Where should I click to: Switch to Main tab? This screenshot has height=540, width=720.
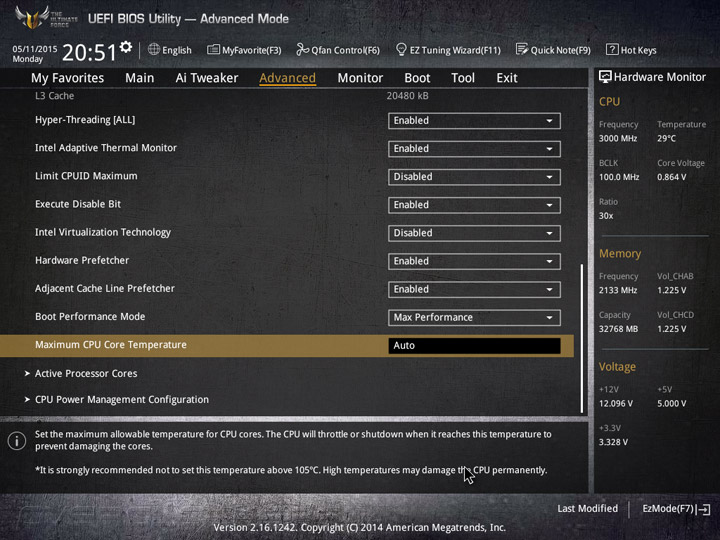[140, 78]
